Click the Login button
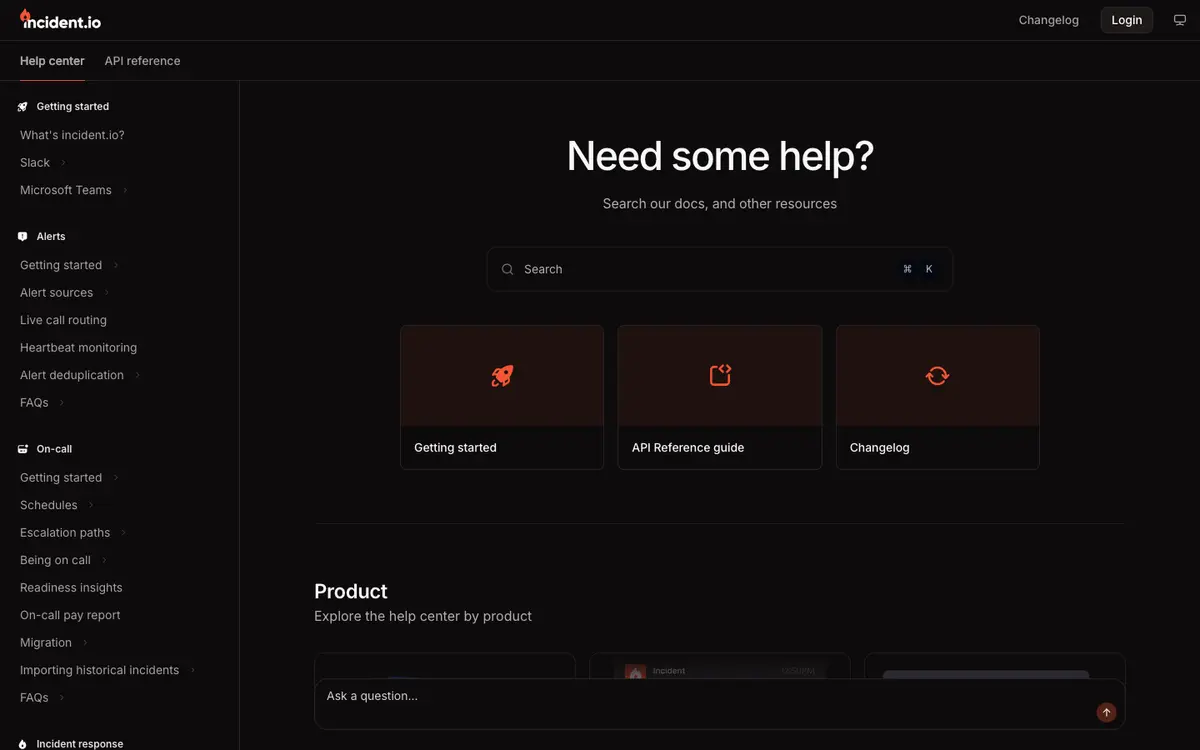This screenshot has width=1200, height=750. (x=1127, y=20)
